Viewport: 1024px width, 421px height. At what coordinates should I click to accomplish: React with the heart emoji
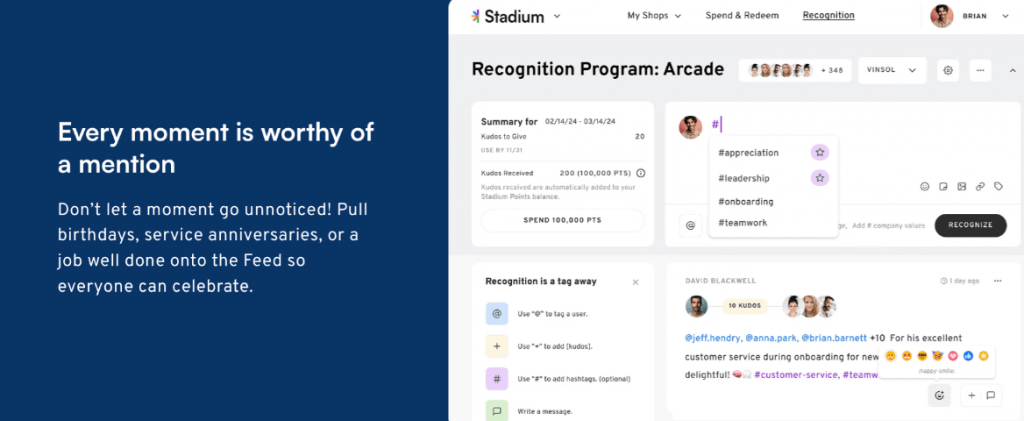(x=953, y=356)
